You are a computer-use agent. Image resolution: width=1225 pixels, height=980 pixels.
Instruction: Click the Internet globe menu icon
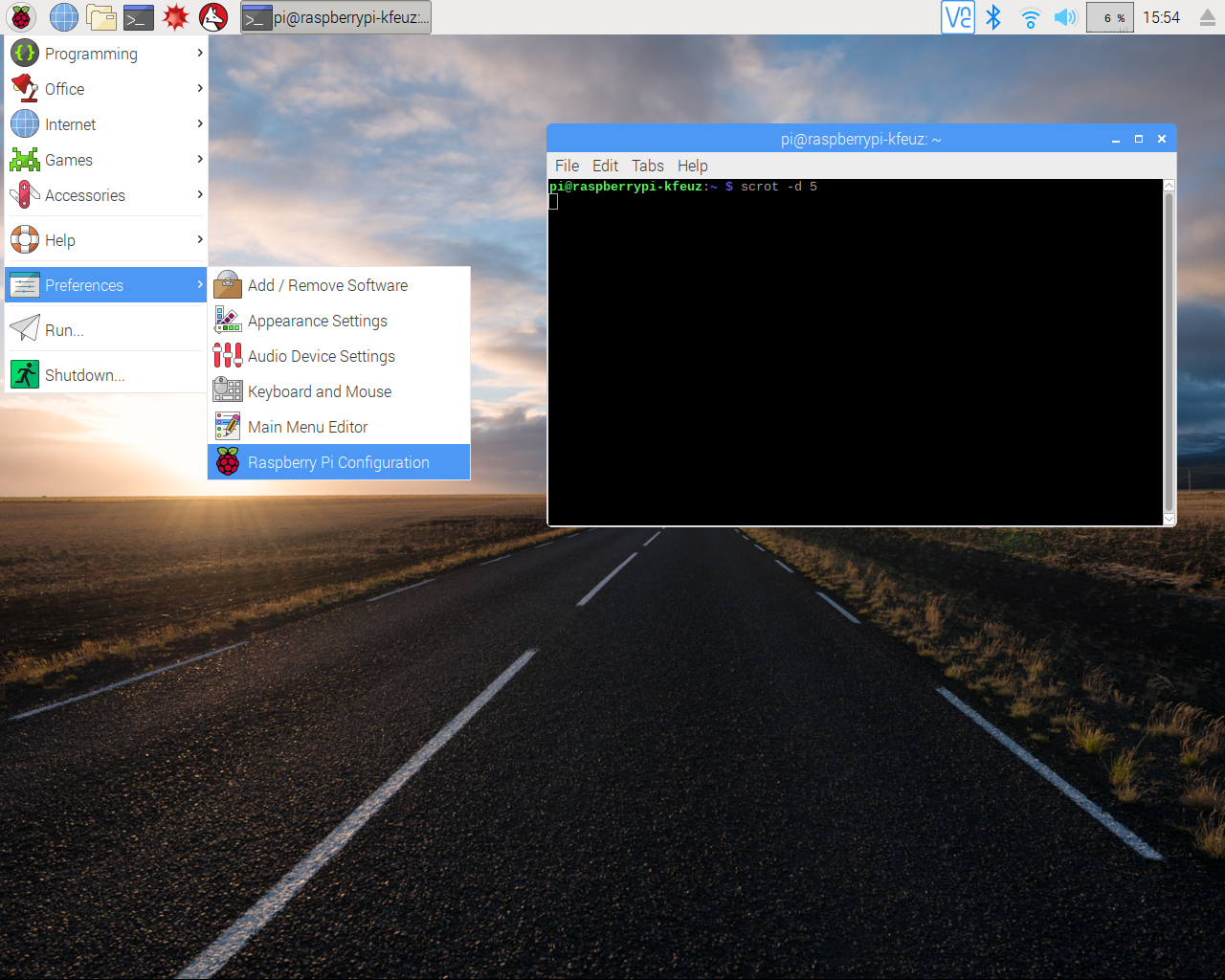point(25,124)
